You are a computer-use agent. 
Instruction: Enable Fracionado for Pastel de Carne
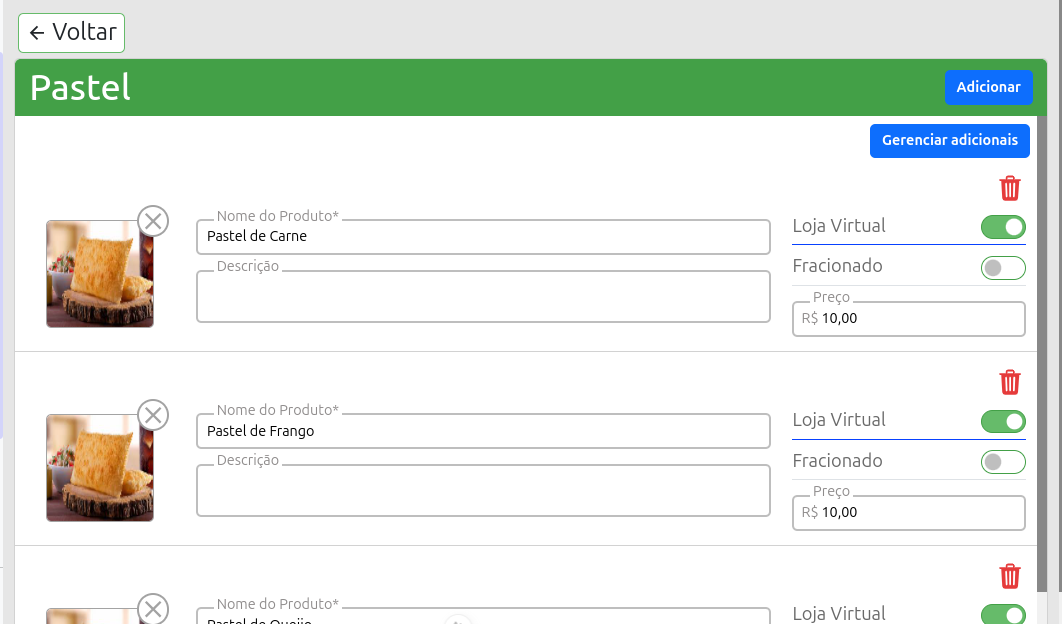click(1003, 268)
